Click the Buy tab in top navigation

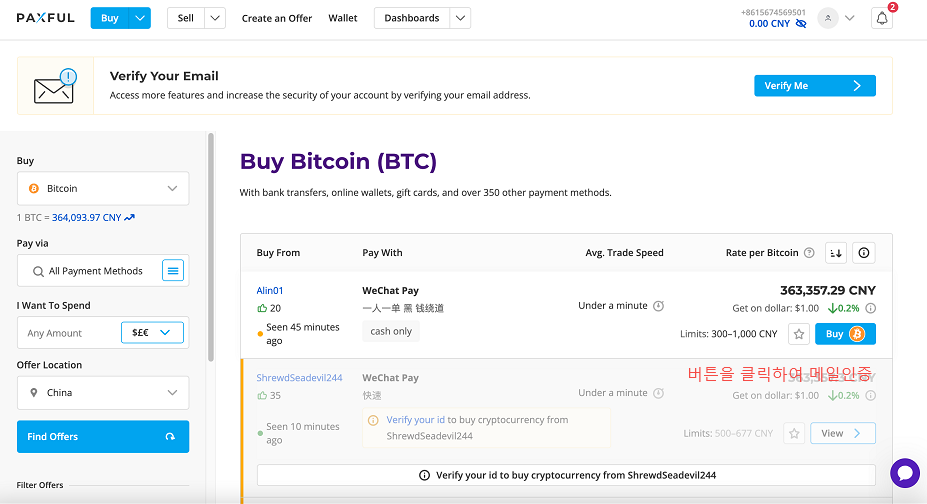(x=109, y=18)
